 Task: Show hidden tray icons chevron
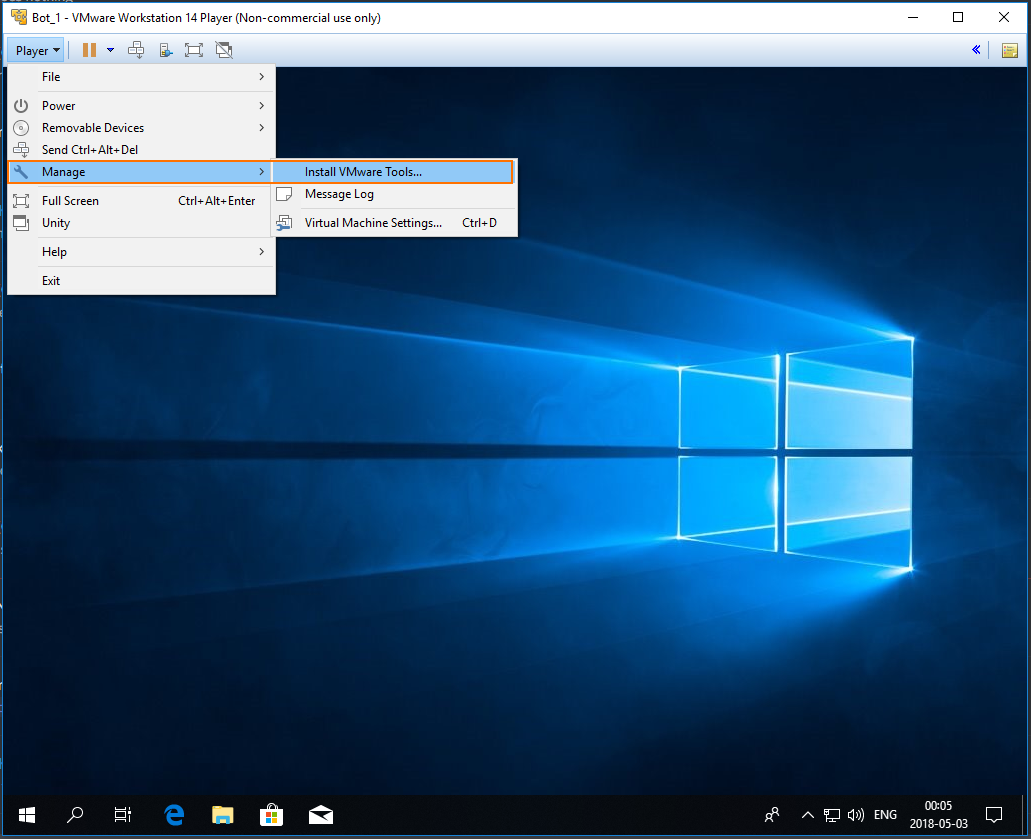(x=807, y=815)
